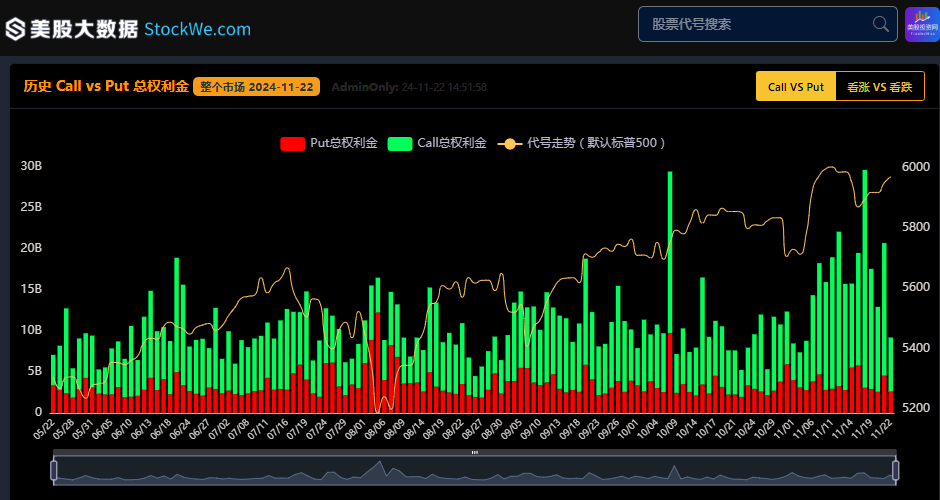Click the 历史 Call vs Put 总权利金 title
The image size is (940, 500).
click(106, 86)
